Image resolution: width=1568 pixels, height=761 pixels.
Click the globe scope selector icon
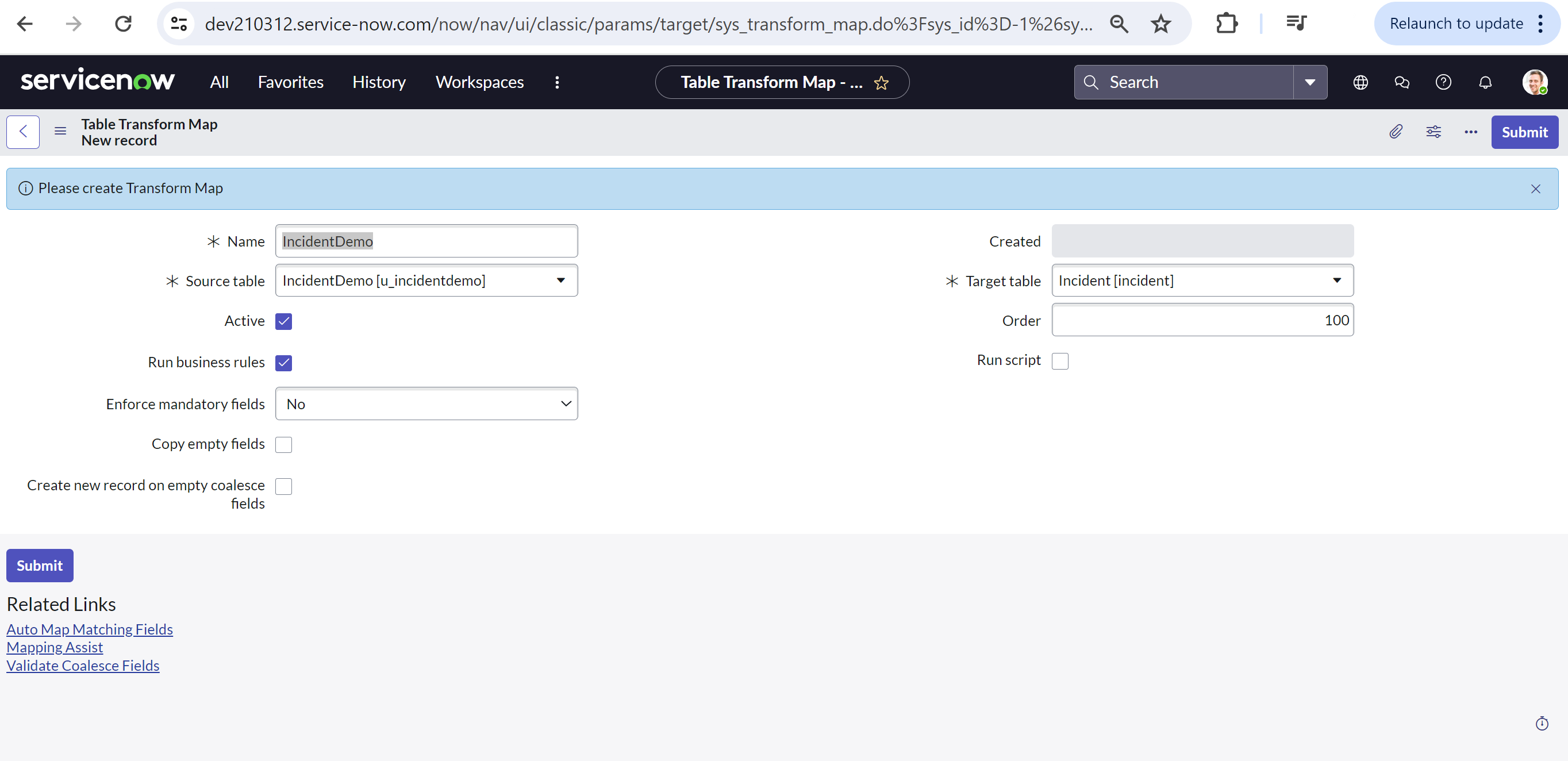click(1360, 82)
